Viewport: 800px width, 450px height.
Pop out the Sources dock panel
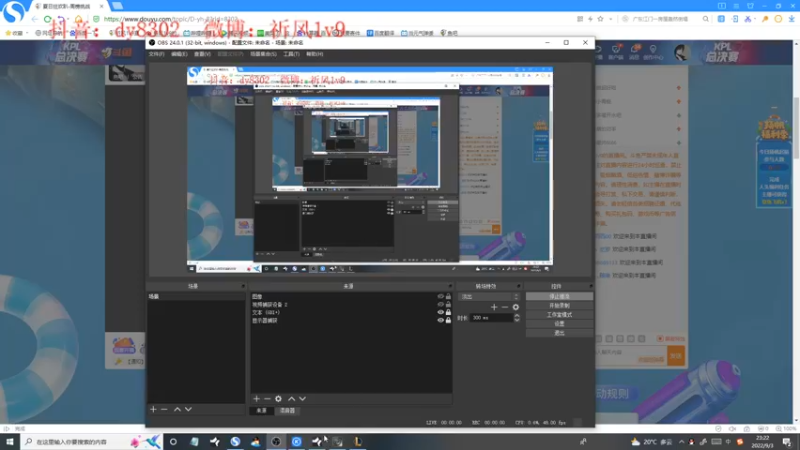[450, 286]
